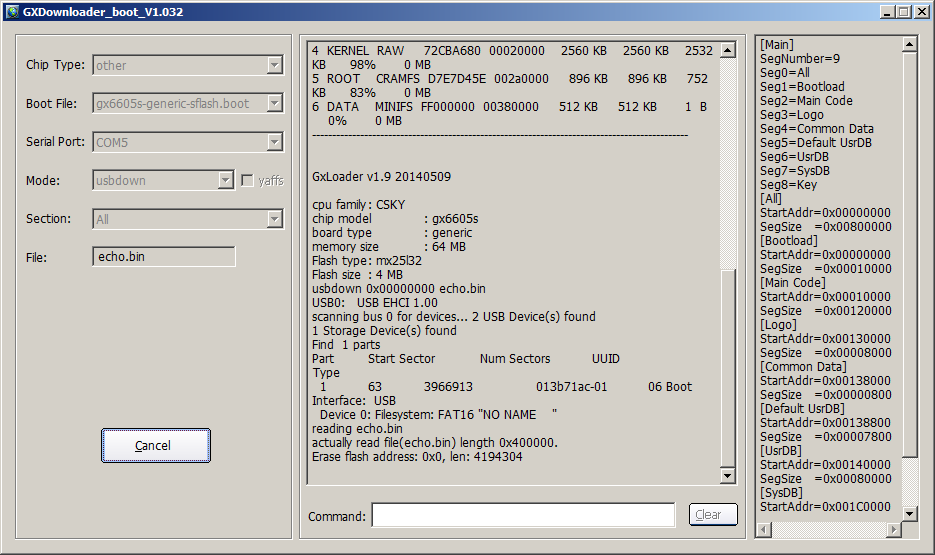Image resolution: width=935 pixels, height=555 pixels.
Task: Click the config panel scroll right arrow
Action: point(894,529)
